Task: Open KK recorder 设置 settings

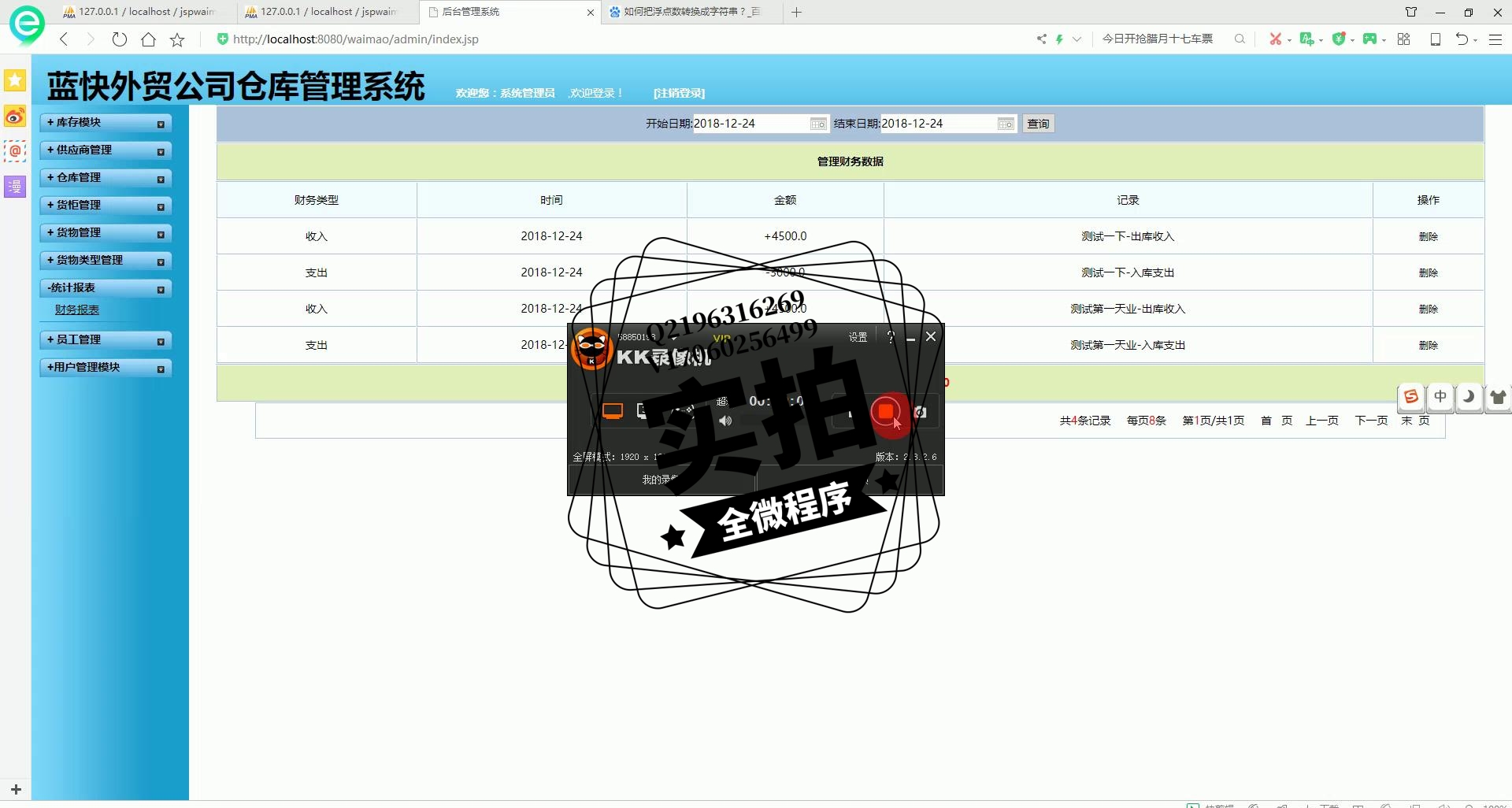Action: coord(858,337)
